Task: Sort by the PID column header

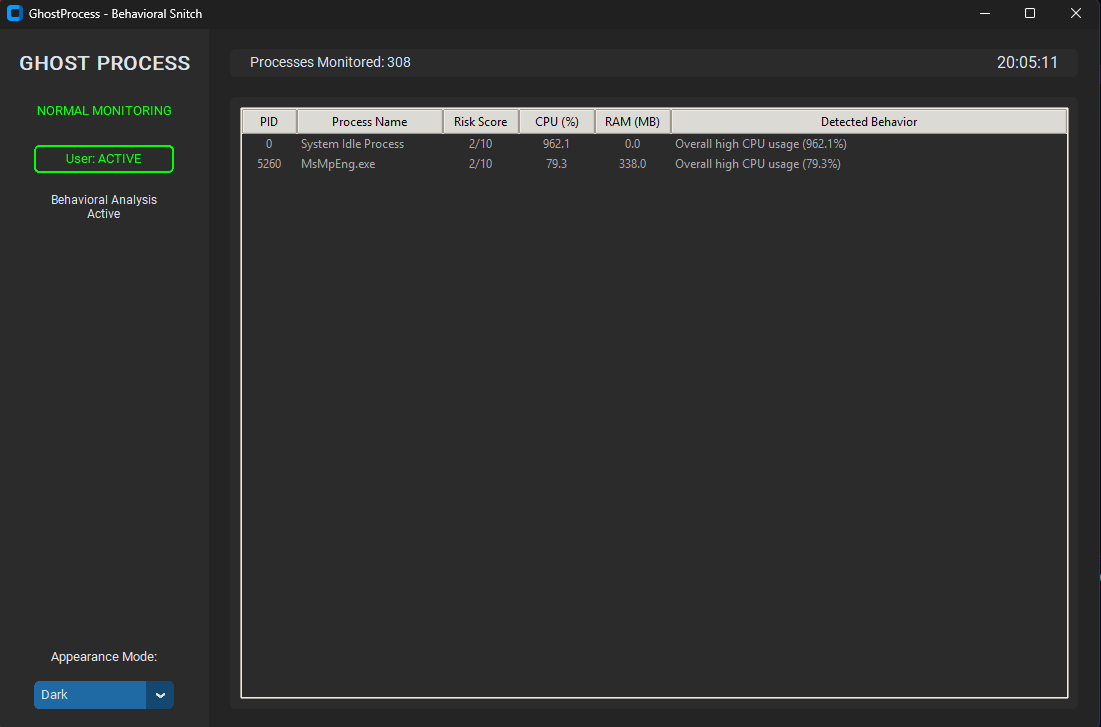Action: (269, 121)
